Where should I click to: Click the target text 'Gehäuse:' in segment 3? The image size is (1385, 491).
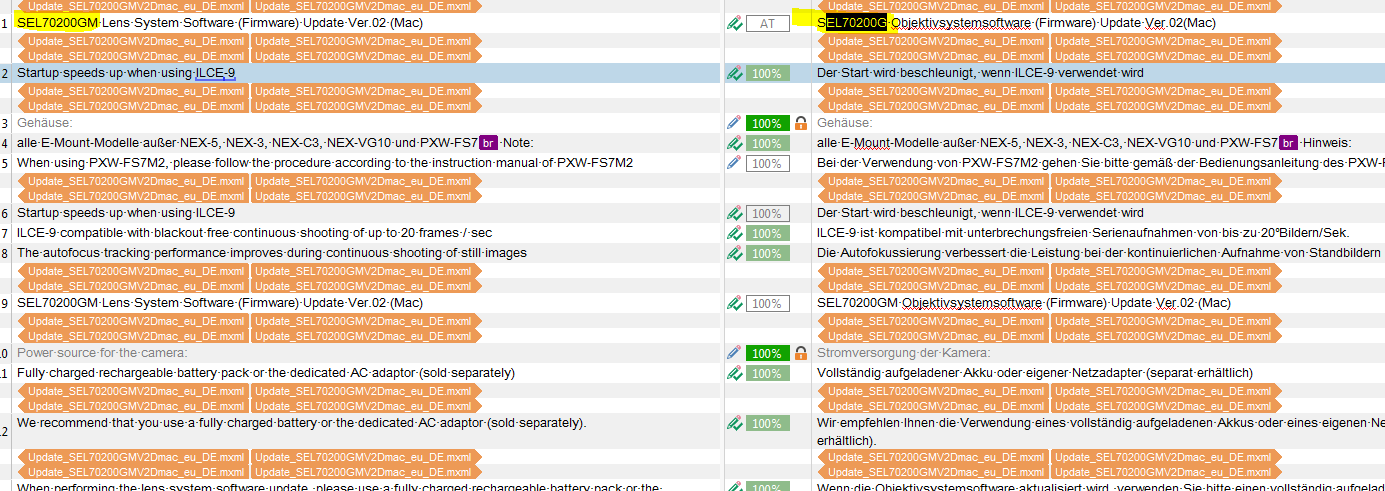(x=845, y=123)
